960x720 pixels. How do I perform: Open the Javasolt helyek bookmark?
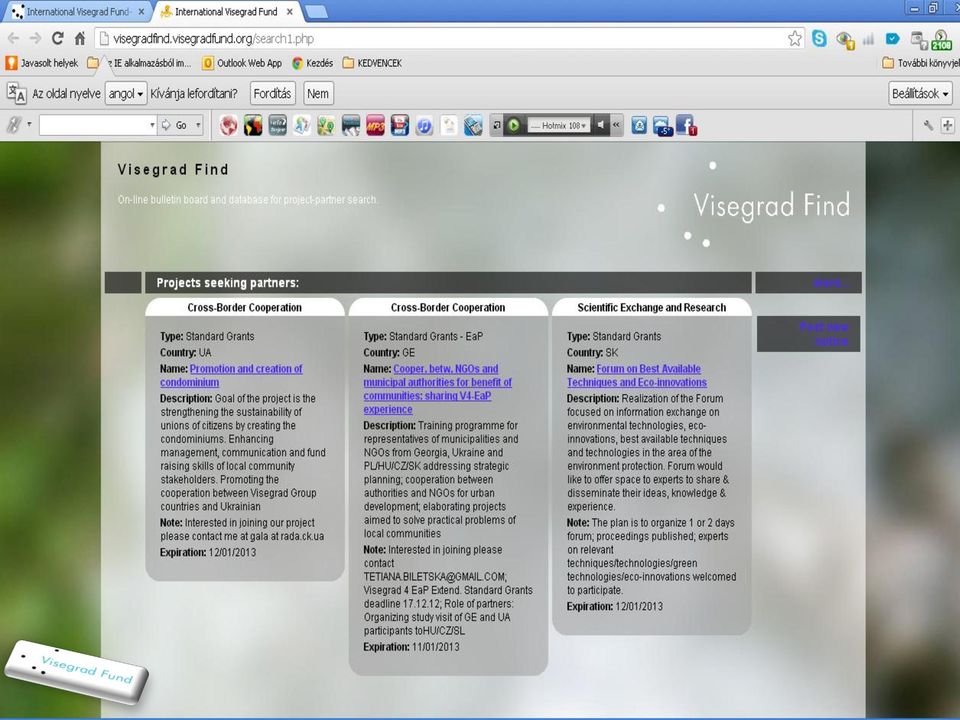click(x=42, y=63)
